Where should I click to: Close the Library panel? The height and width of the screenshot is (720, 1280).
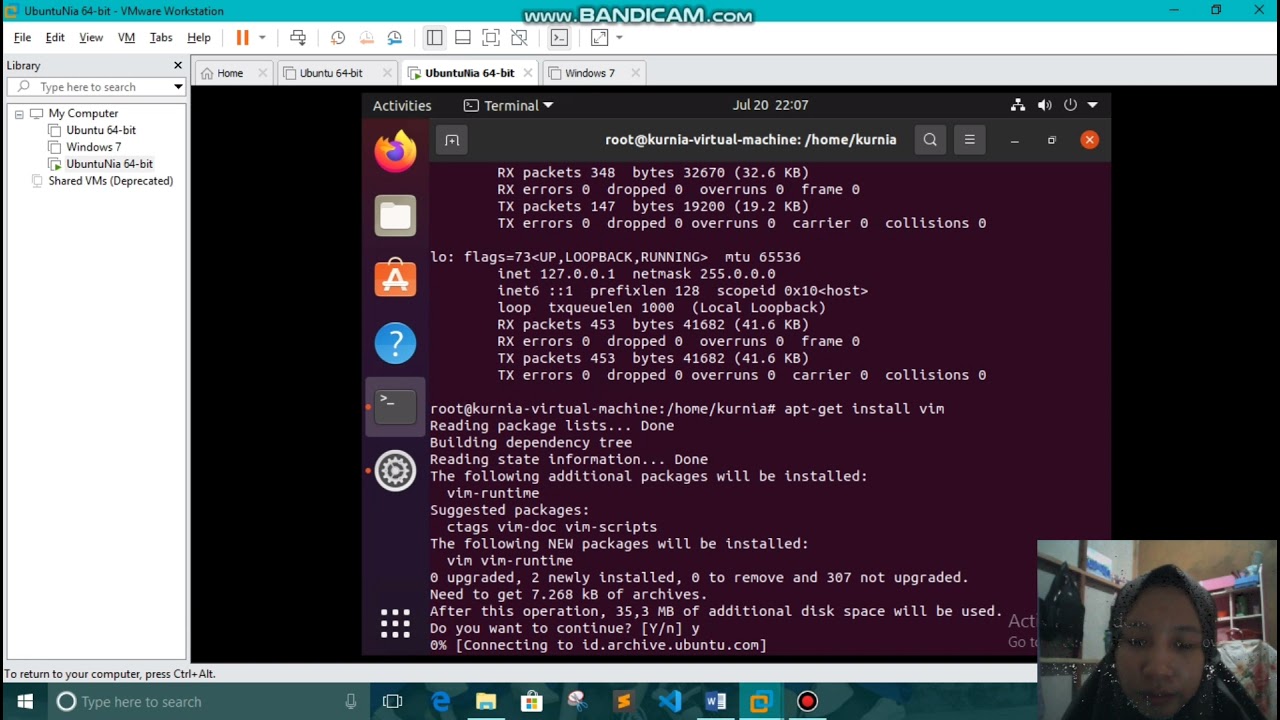[x=178, y=65]
